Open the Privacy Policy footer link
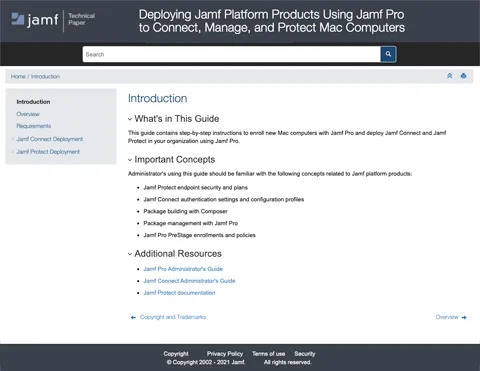This screenshot has height=371, width=480. (x=225, y=354)
